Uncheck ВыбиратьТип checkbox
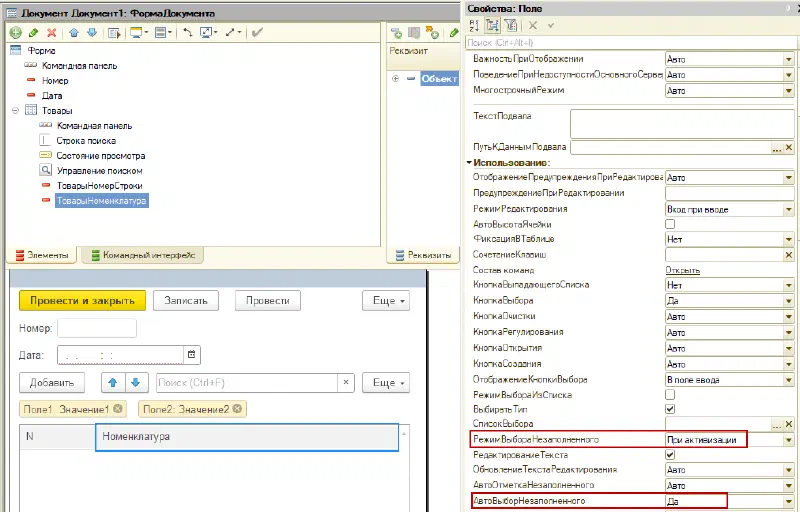The height and width of the screenshot is (512, 800). pyautogui.click(x=670, y=408)
